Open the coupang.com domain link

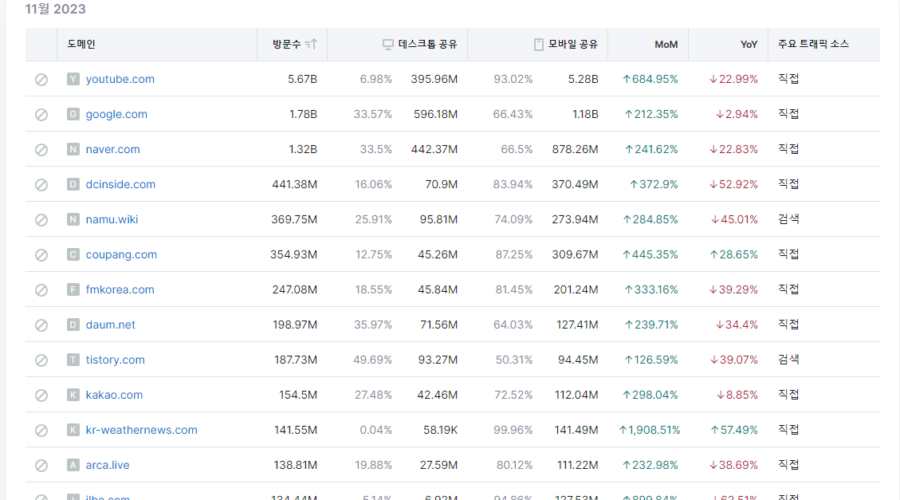pyautogui.click(x=121, y=254)
